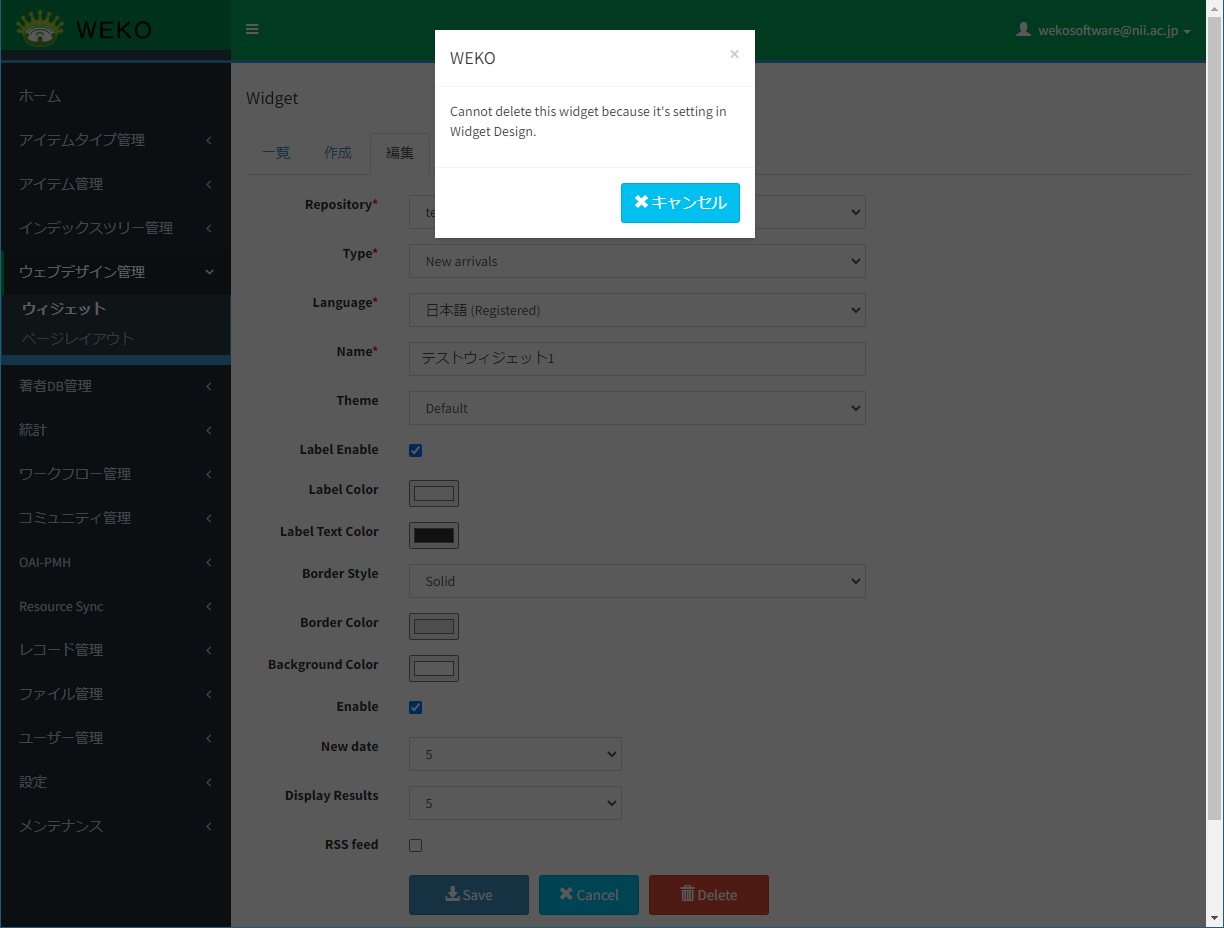Switch to the 一覧 tab
The image size is (1224, 928).
pos(276,153)
